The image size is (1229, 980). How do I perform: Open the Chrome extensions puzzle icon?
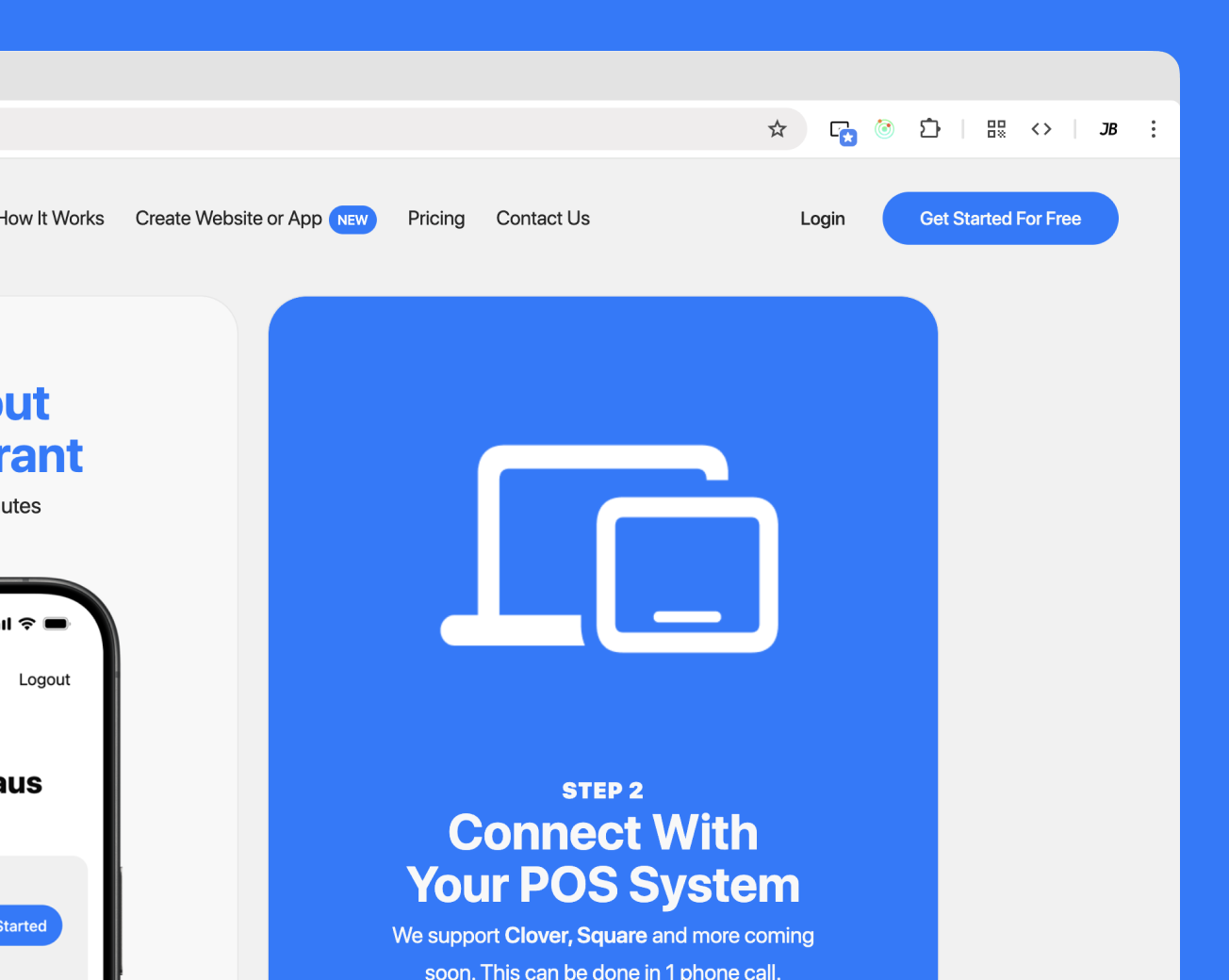tap(929, 129)
